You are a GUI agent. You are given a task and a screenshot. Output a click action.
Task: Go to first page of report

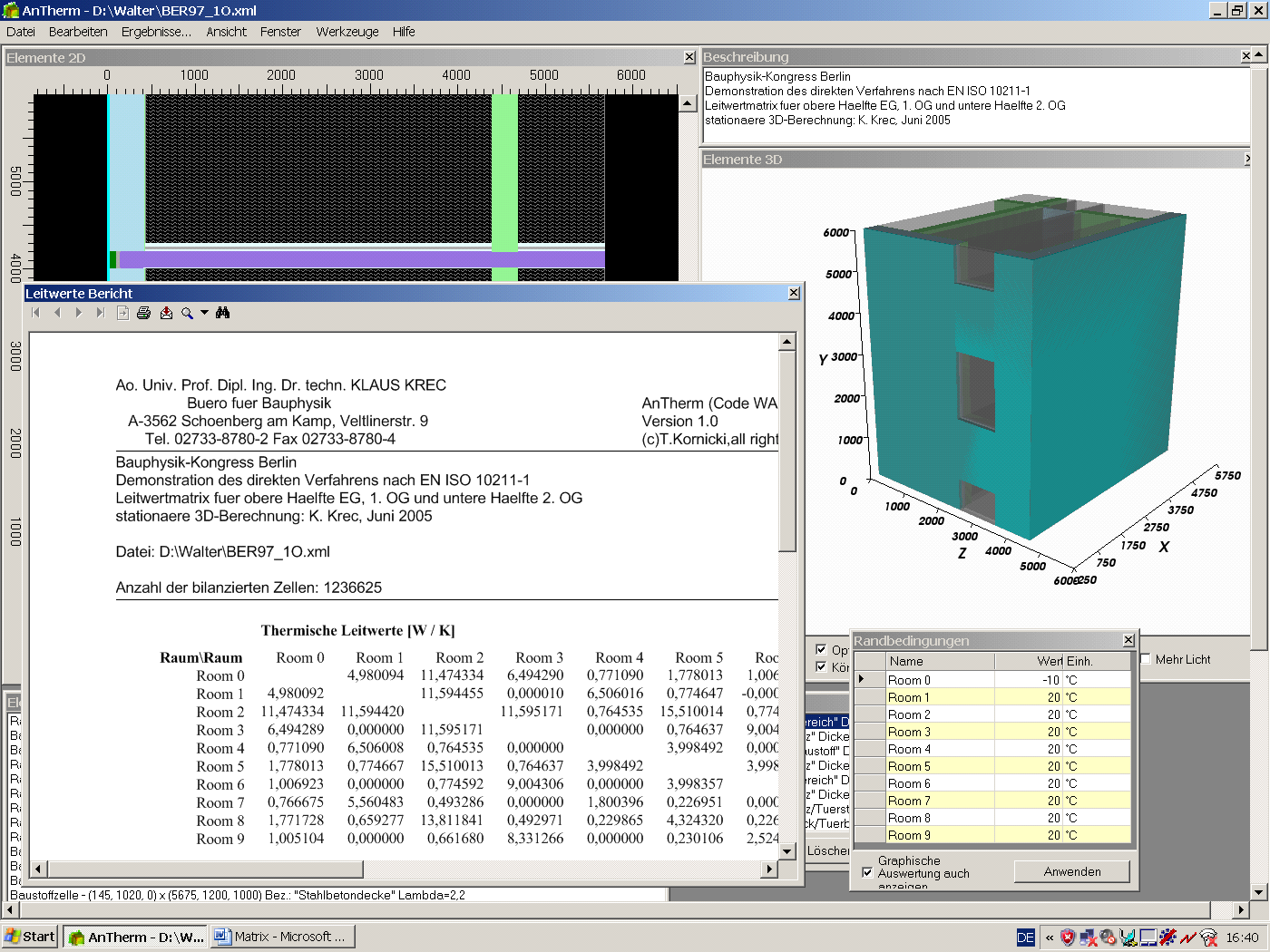click(36, 313)
